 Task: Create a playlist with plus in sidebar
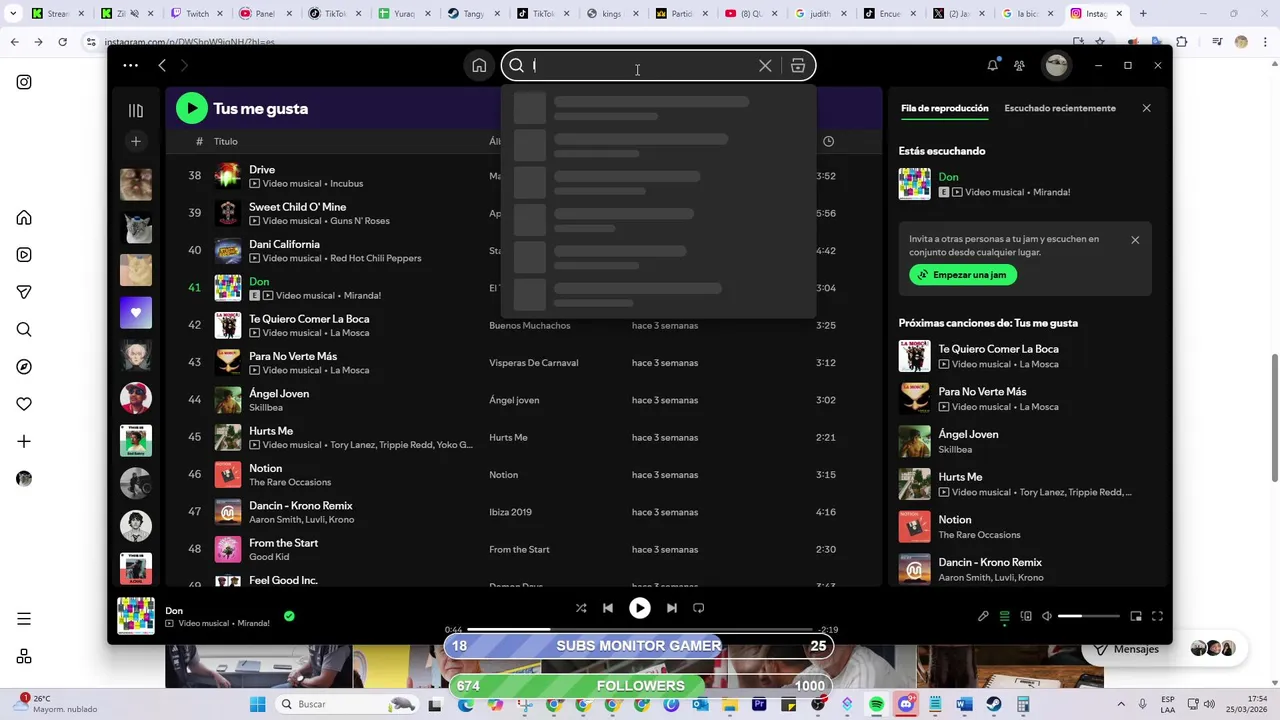click(136, 141)
